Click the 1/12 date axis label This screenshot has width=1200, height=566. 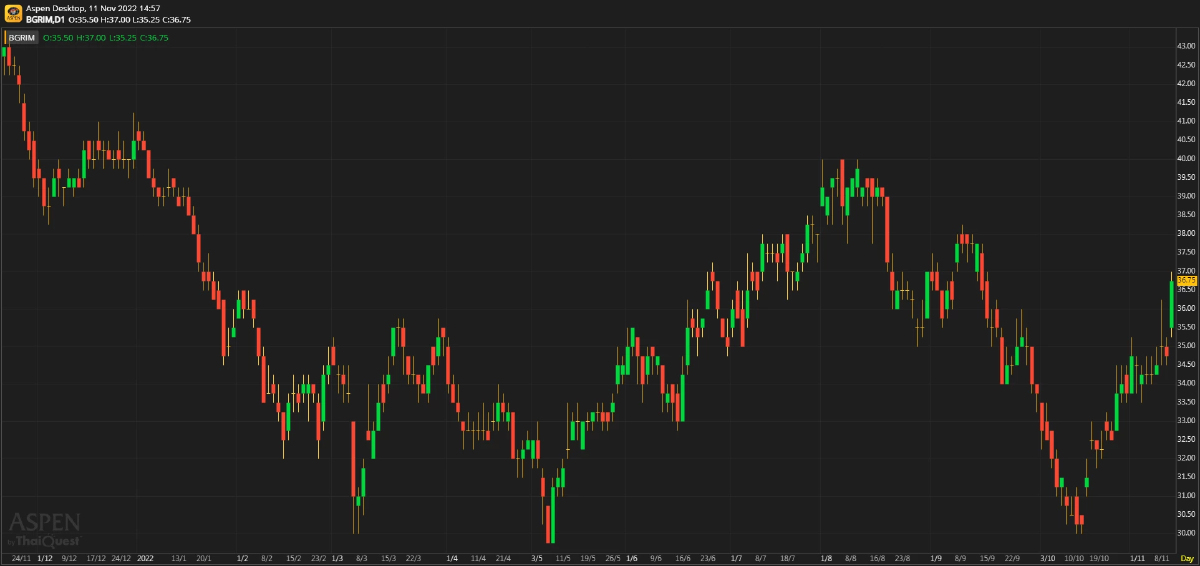pyautogui.click(x=44, y=557)
